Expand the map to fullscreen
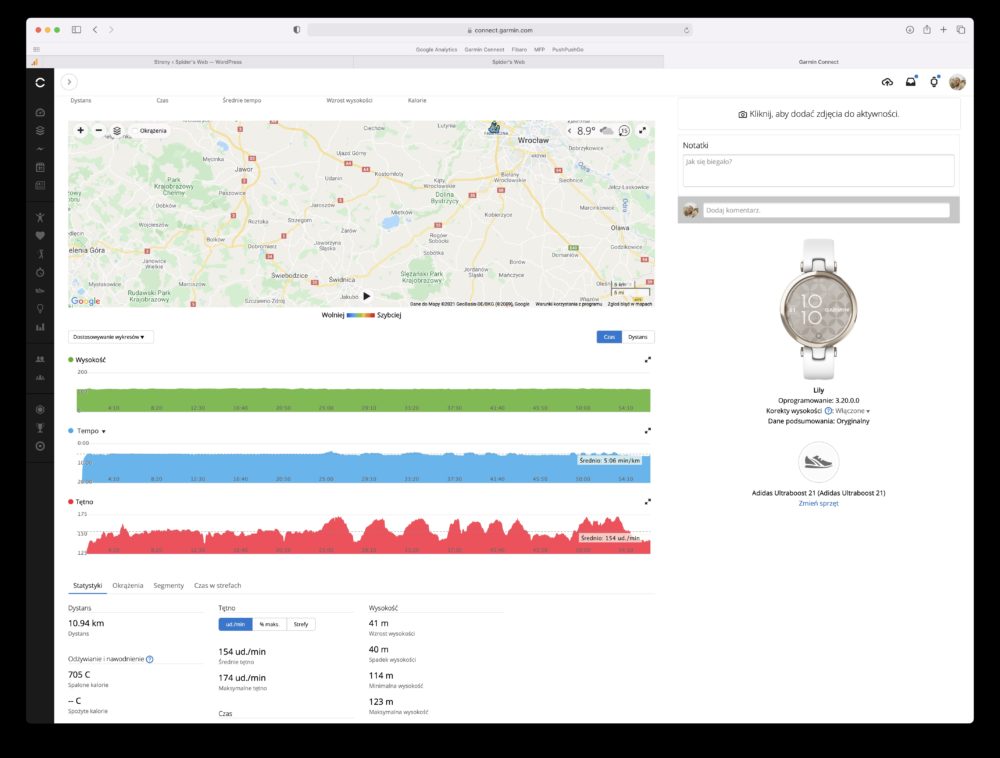 pos(642,130)
